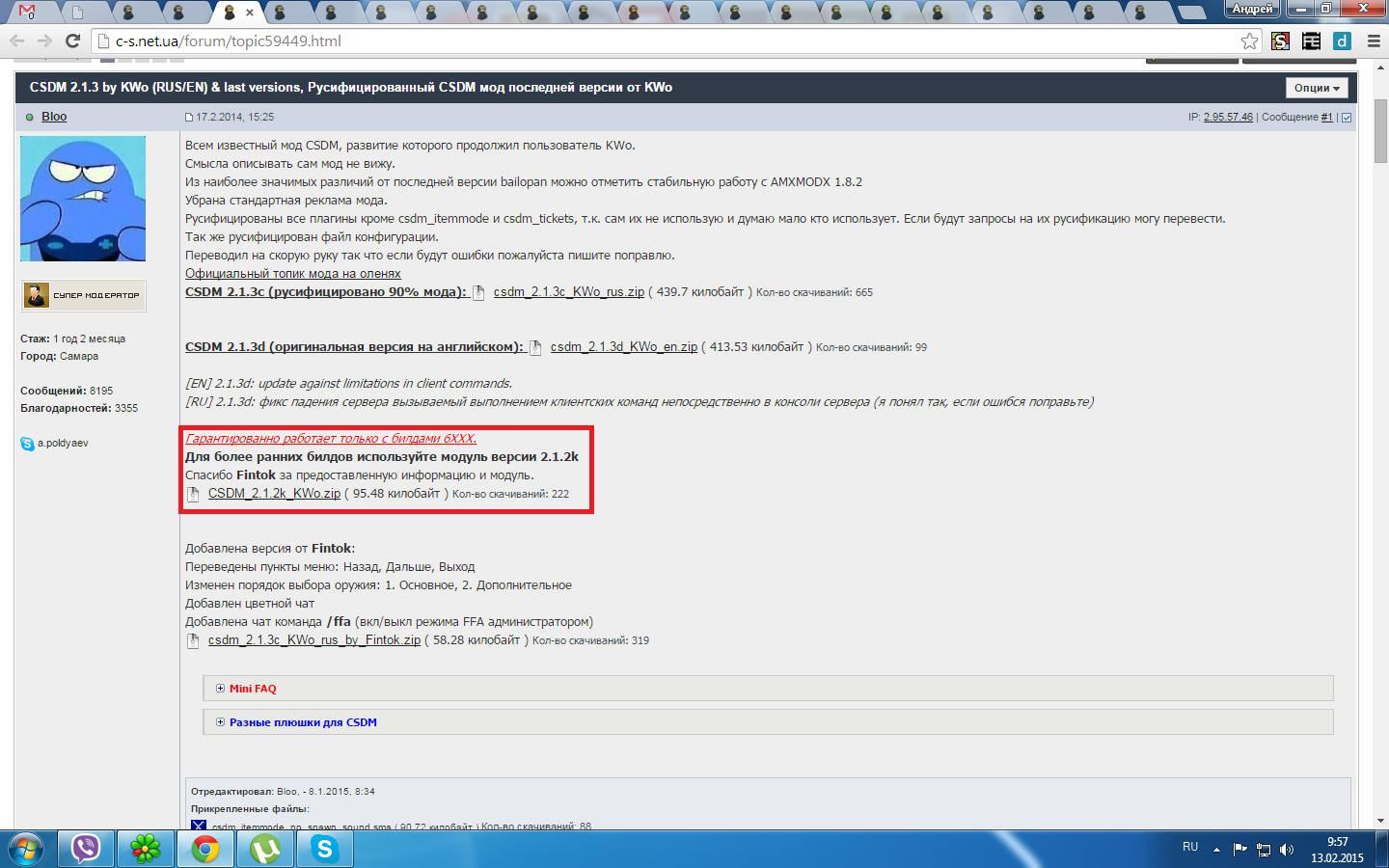
Task: Click the network tray icon
Action: pos(1264,850)
